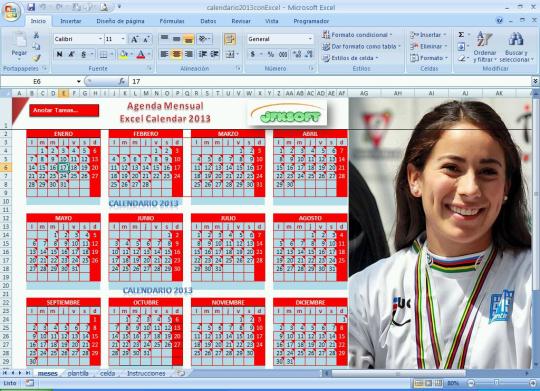Click the thousands separator 000 icon
Image resolution: width=540 pixels, height=391 pixels.
(283, 54)
